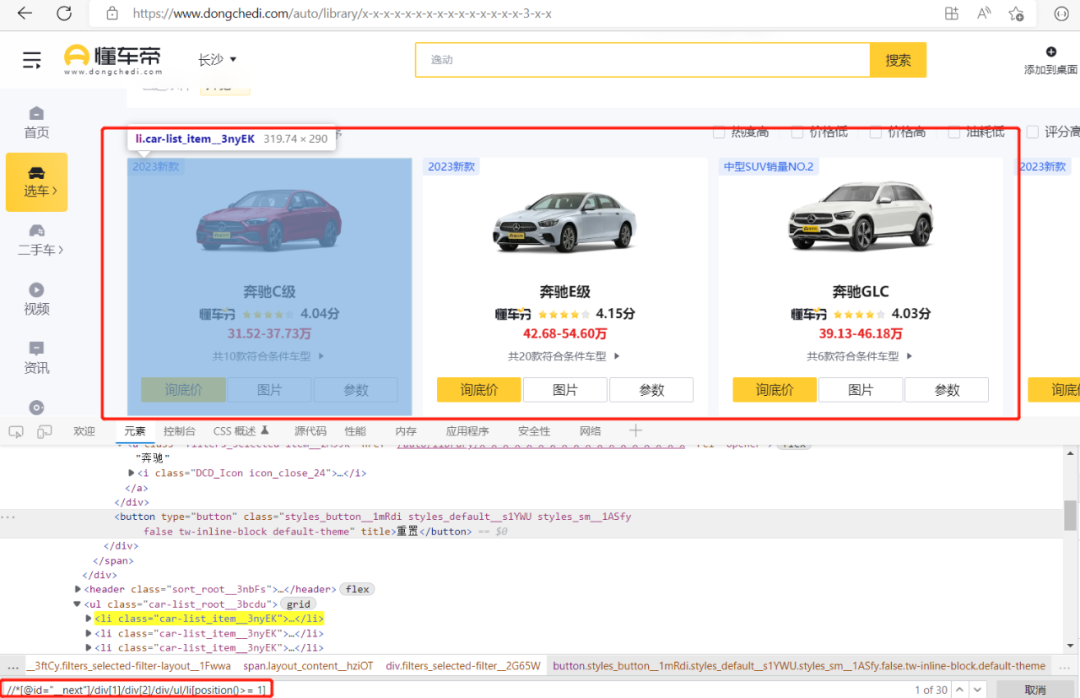Check the 热度高 sort checkbox
This screenshot has width=1080, height=698.
pos(719,132)
